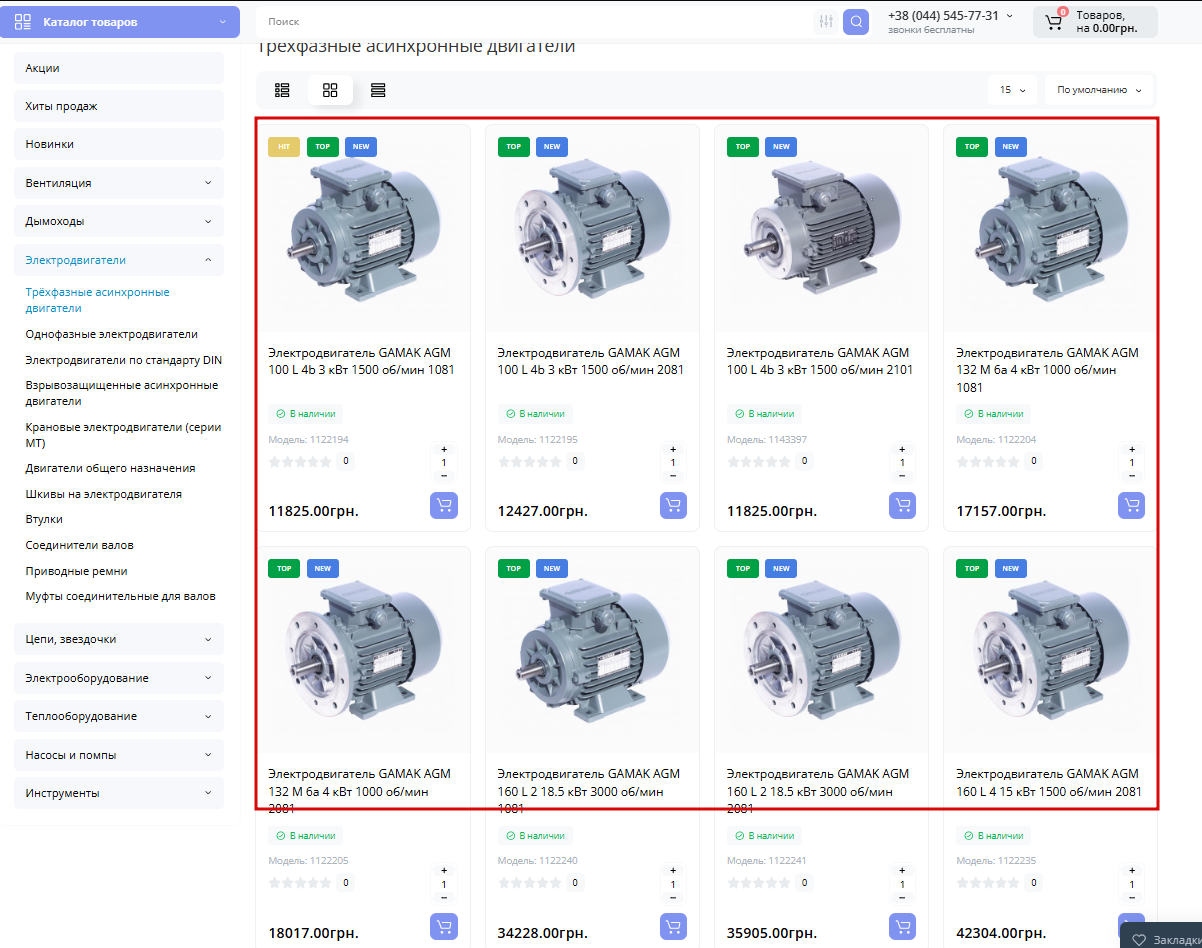Add model 1143397 motor to cart
The width and height of the screenshot is (1202, 948).
[902, 505]
